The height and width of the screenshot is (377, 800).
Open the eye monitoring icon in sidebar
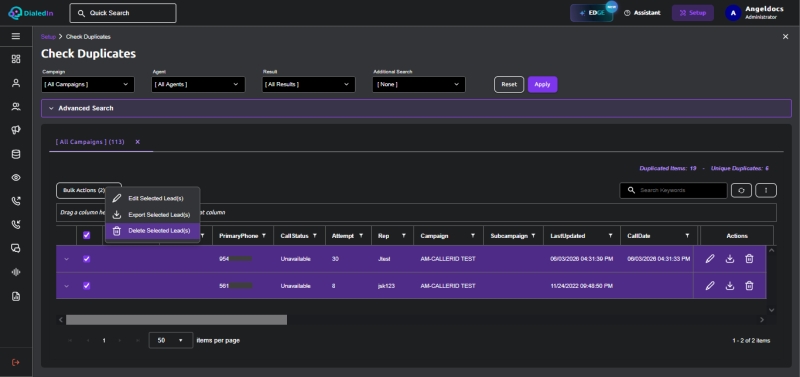click(x=16, y=178)
